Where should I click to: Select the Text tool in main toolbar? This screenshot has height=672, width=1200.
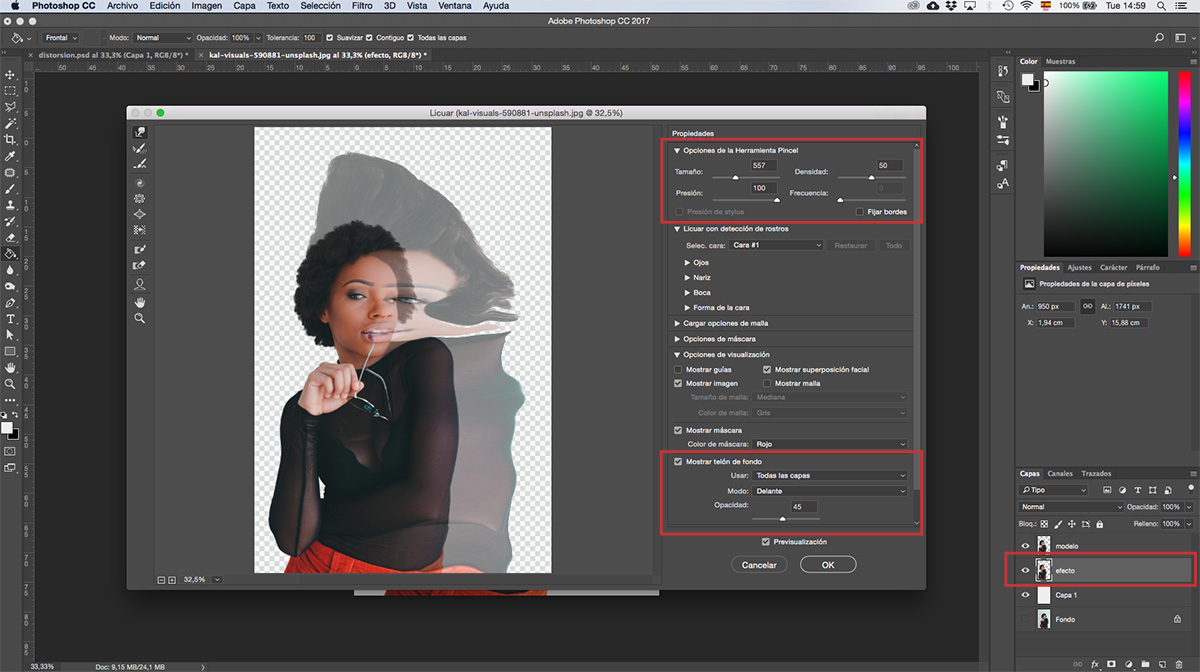[10, 318]
